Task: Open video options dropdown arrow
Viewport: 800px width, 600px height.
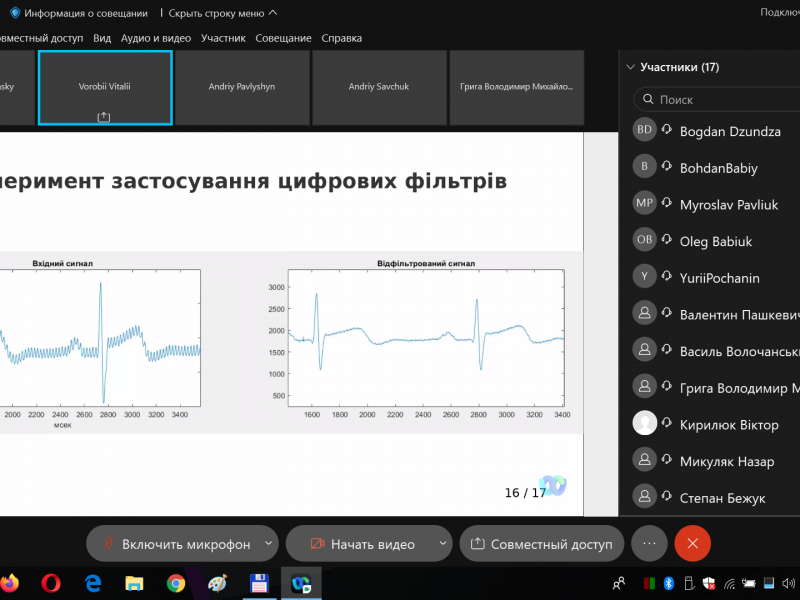Action: [443, 544]
